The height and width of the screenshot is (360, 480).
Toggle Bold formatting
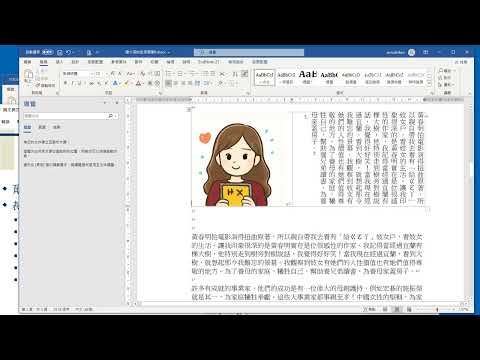click(x=65, y=83)
